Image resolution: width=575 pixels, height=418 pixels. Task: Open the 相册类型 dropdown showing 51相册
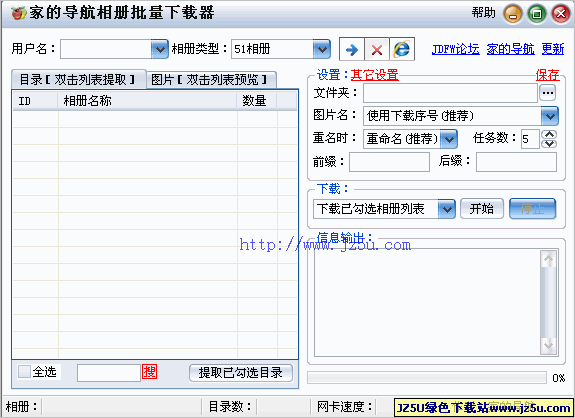[322, 49]
